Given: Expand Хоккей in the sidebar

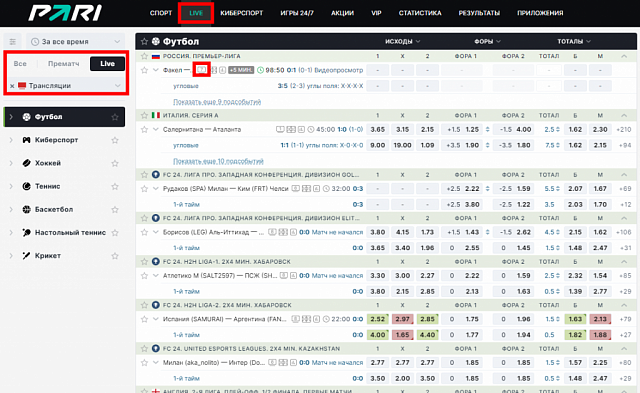Looking at the screenshot, I should pos(11,163).
